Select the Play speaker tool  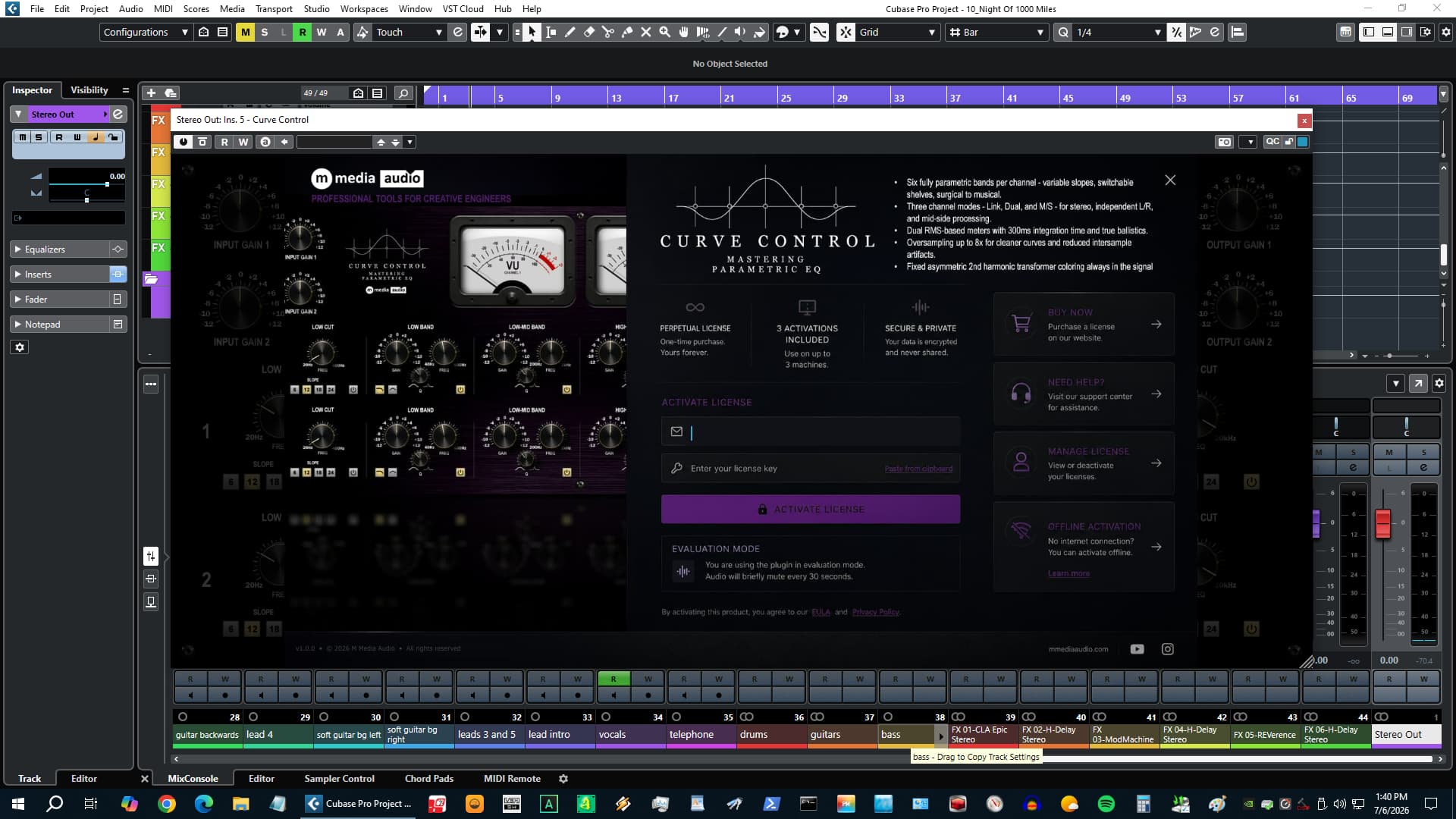coord(741,32)
